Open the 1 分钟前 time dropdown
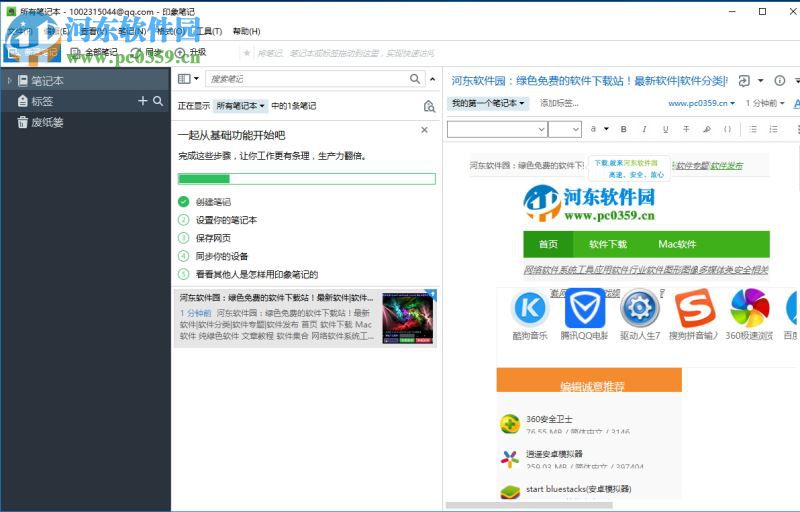Image resolution: width=800 pixels, height=512 pixels. [765, 103]
